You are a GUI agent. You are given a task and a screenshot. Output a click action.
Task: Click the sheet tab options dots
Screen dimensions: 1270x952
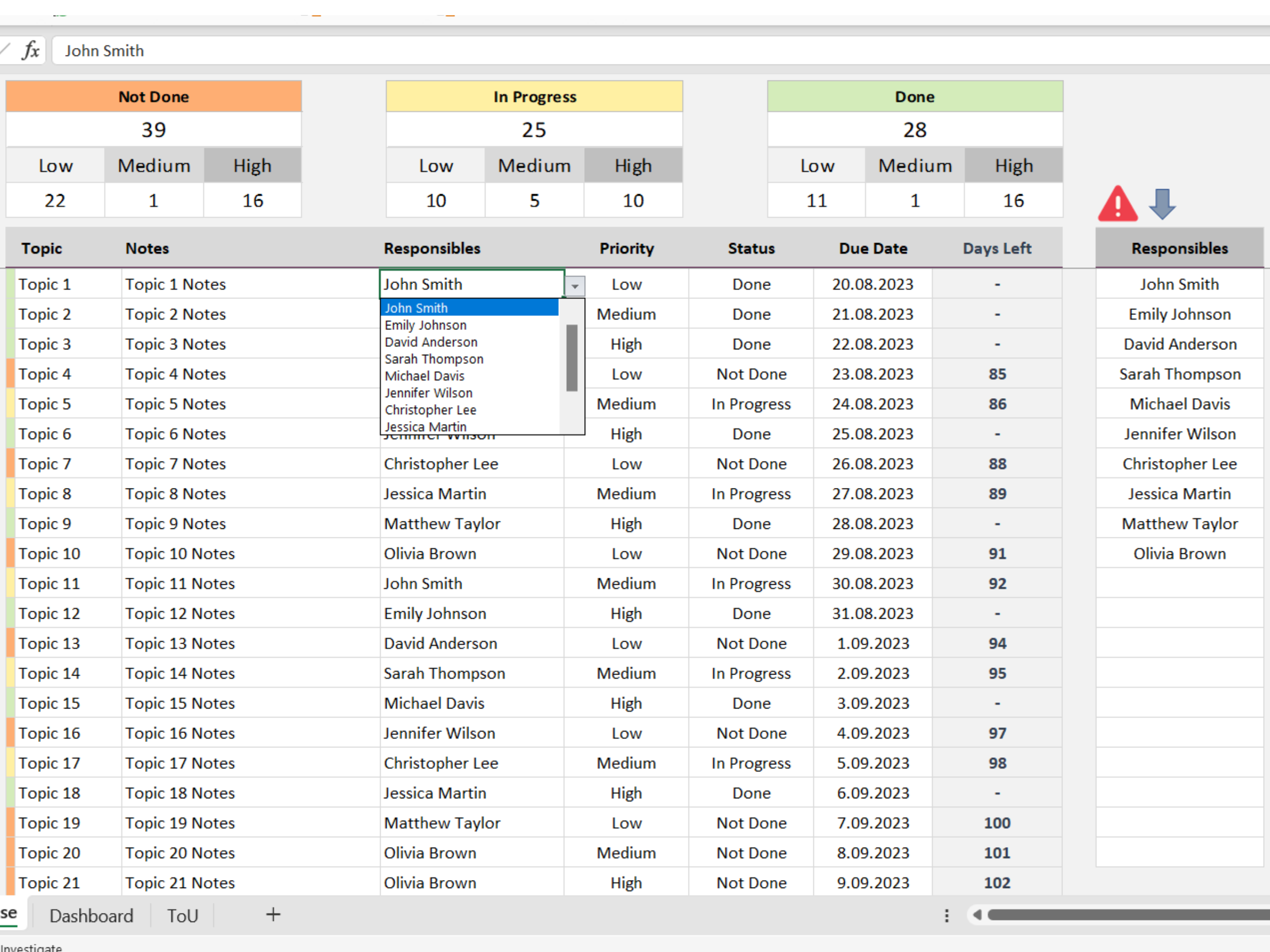(x=947, y=915)
